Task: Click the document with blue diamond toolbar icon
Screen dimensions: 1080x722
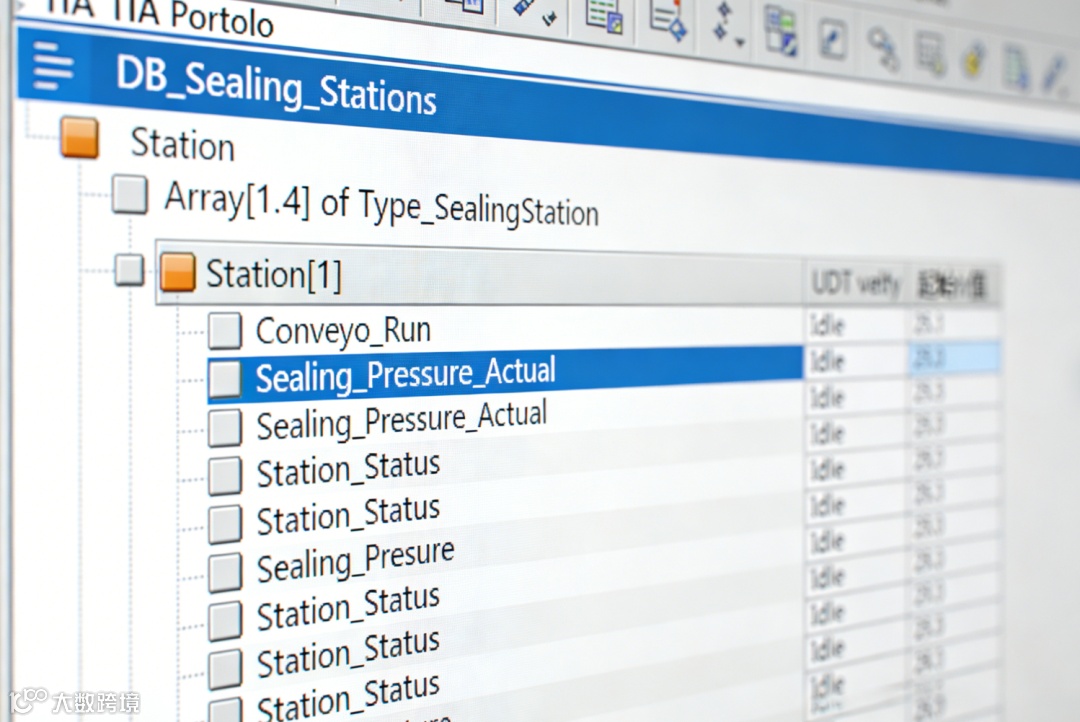Action: pyautogui.click(x=668, y=19)
